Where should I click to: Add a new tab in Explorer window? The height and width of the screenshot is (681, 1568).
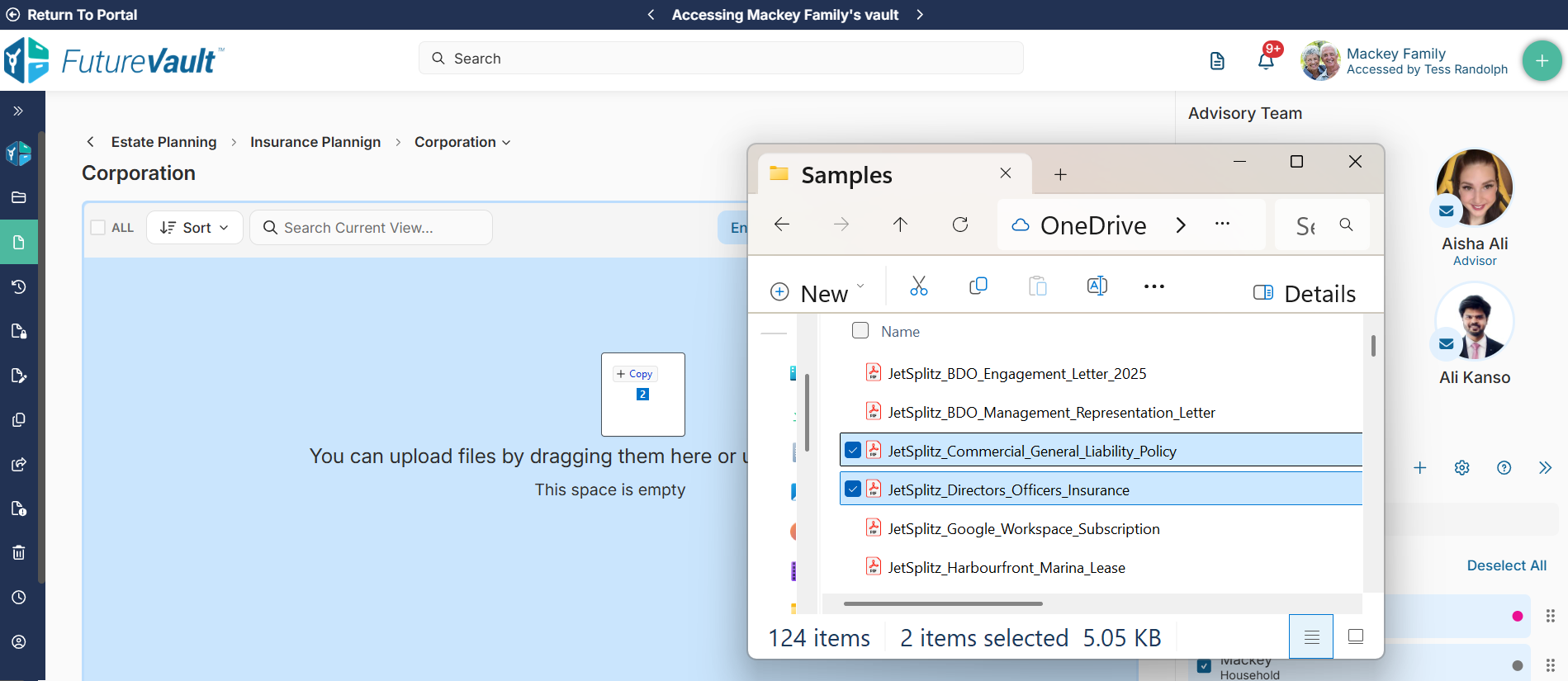click(x=1060, y=174)
